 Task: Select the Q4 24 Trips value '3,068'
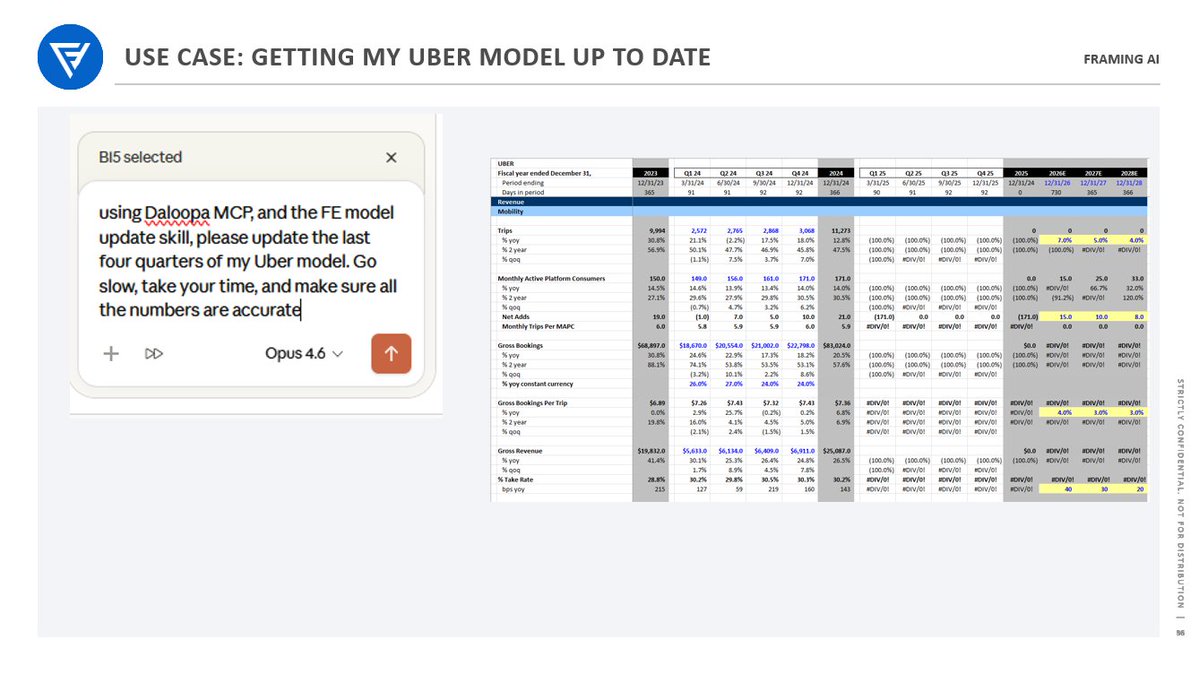pos(807,230)
